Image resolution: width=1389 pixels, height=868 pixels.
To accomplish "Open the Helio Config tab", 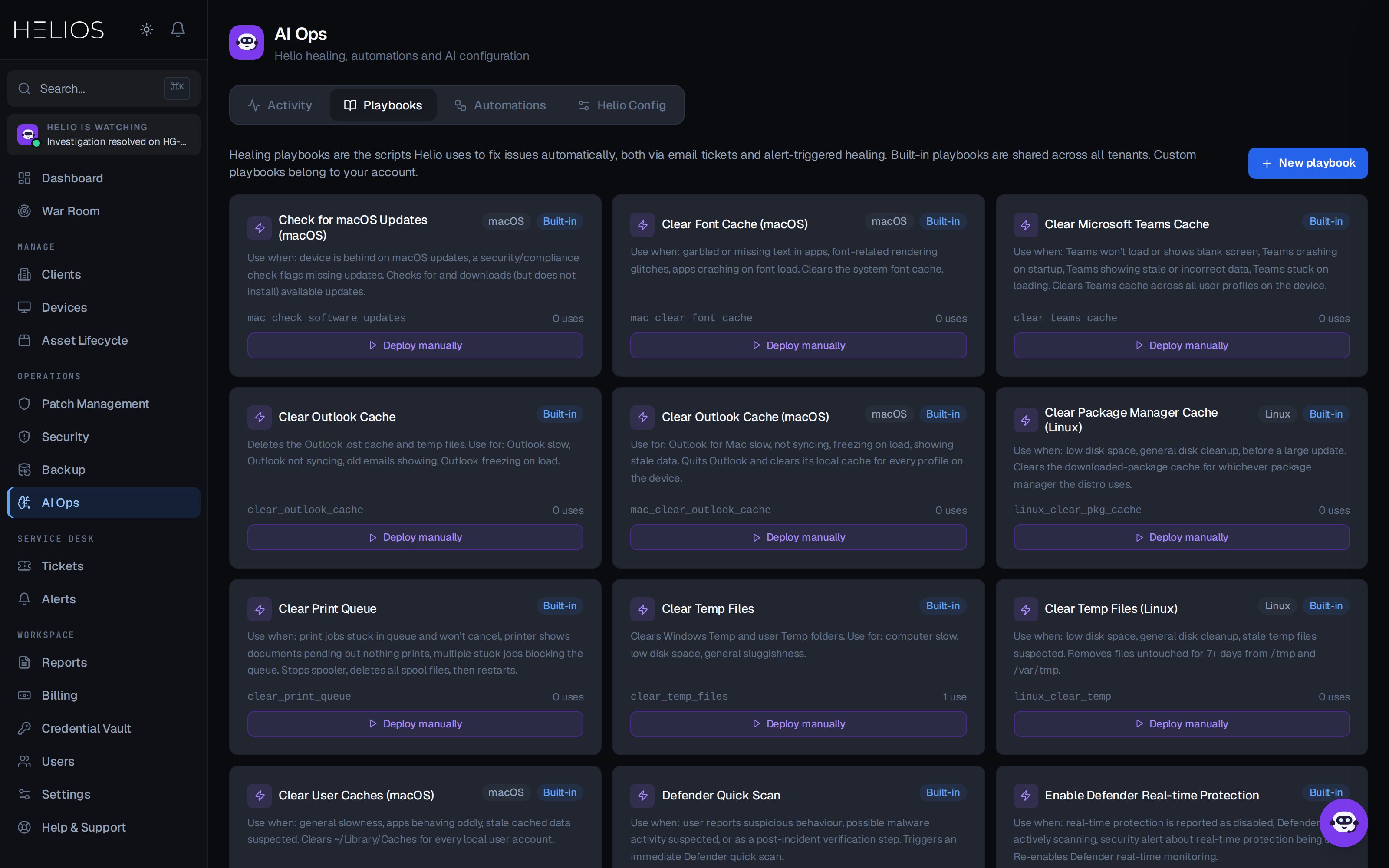I will (622, 105).
